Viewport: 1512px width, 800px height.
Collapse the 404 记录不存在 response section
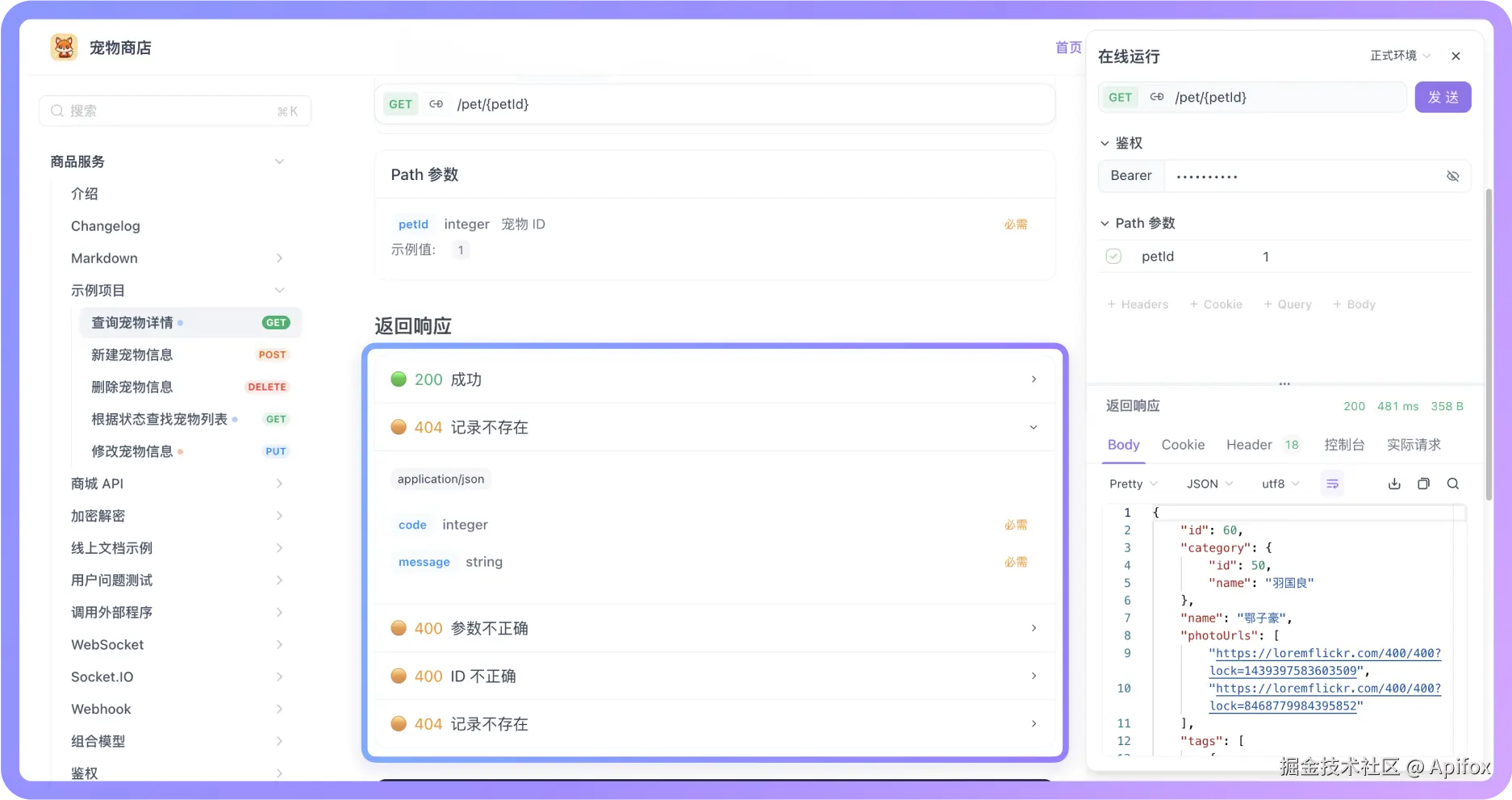pos(1034,427)
